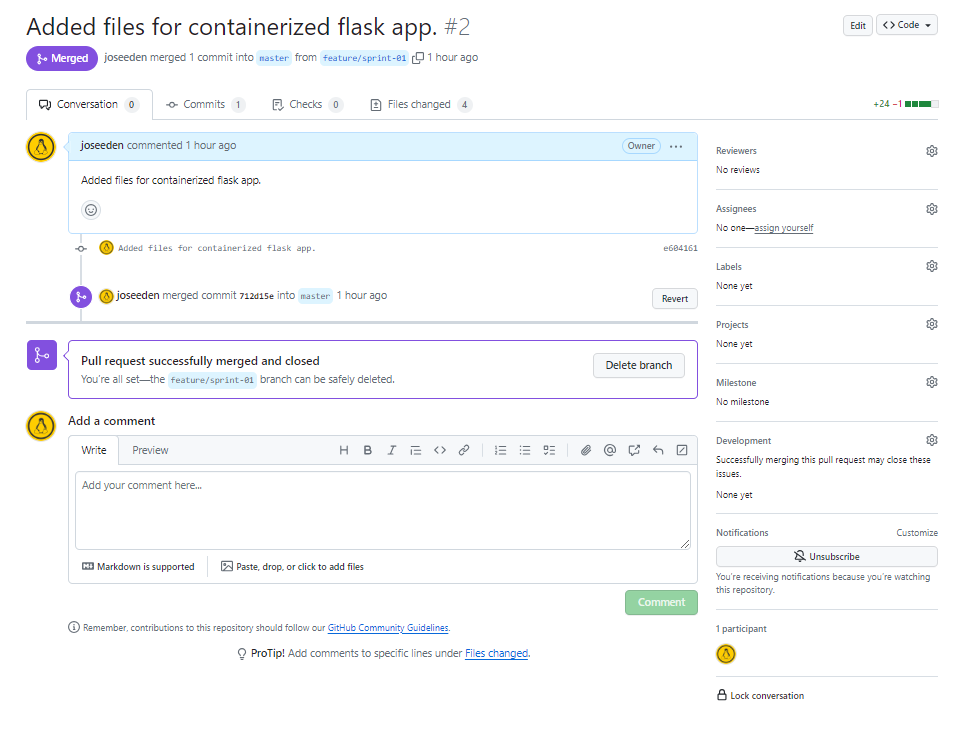Delete the feature/sprint-01 branch
964x730 pixels.
pyautogui.click(x=639, y=365)
